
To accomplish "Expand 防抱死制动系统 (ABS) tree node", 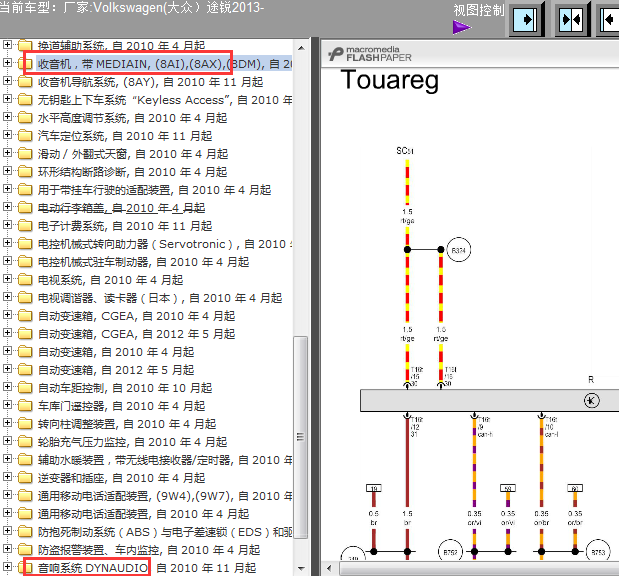I will pos(7,531).
